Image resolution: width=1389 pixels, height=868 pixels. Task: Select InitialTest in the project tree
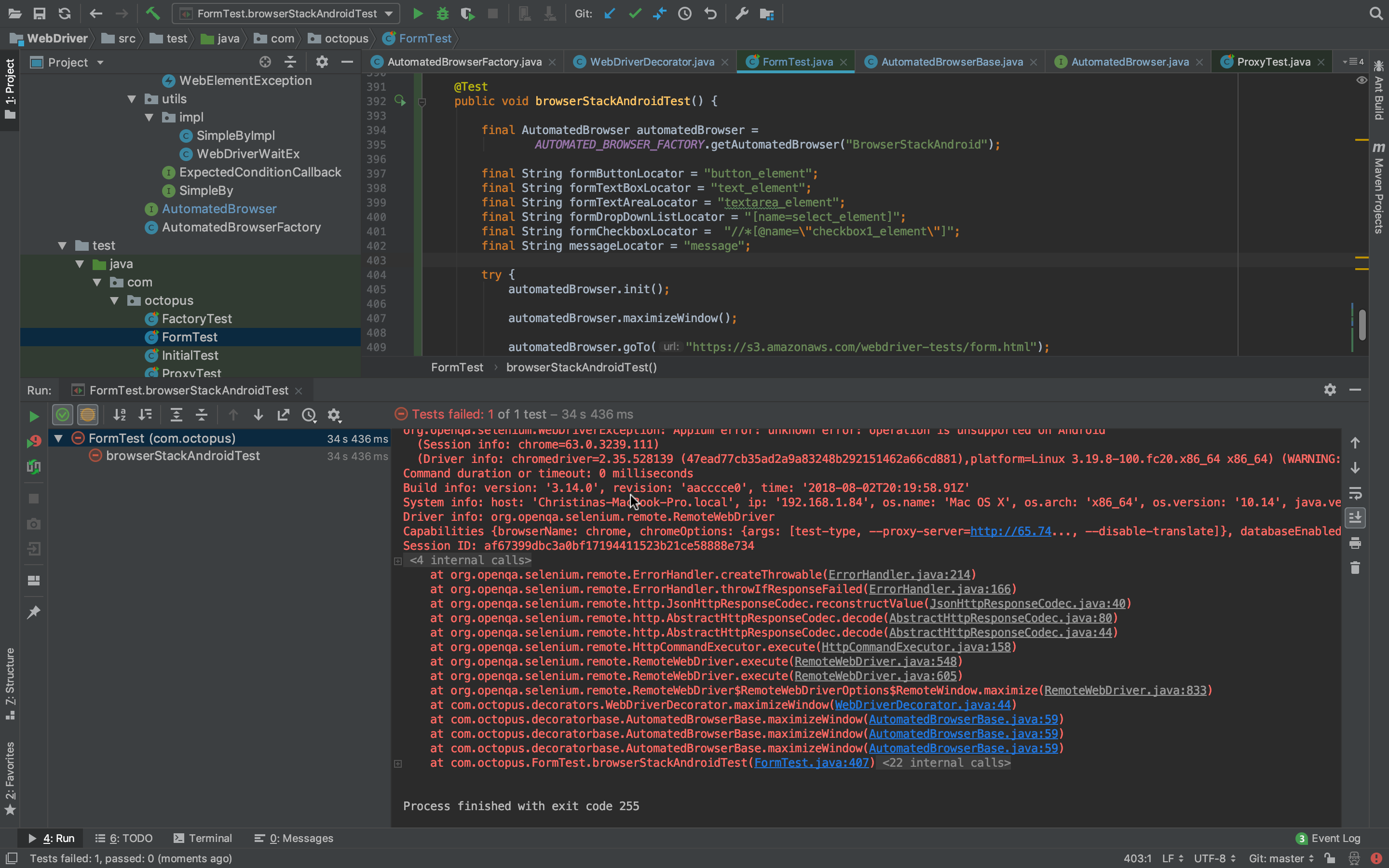pyautogui.click(x=190, y=355)
